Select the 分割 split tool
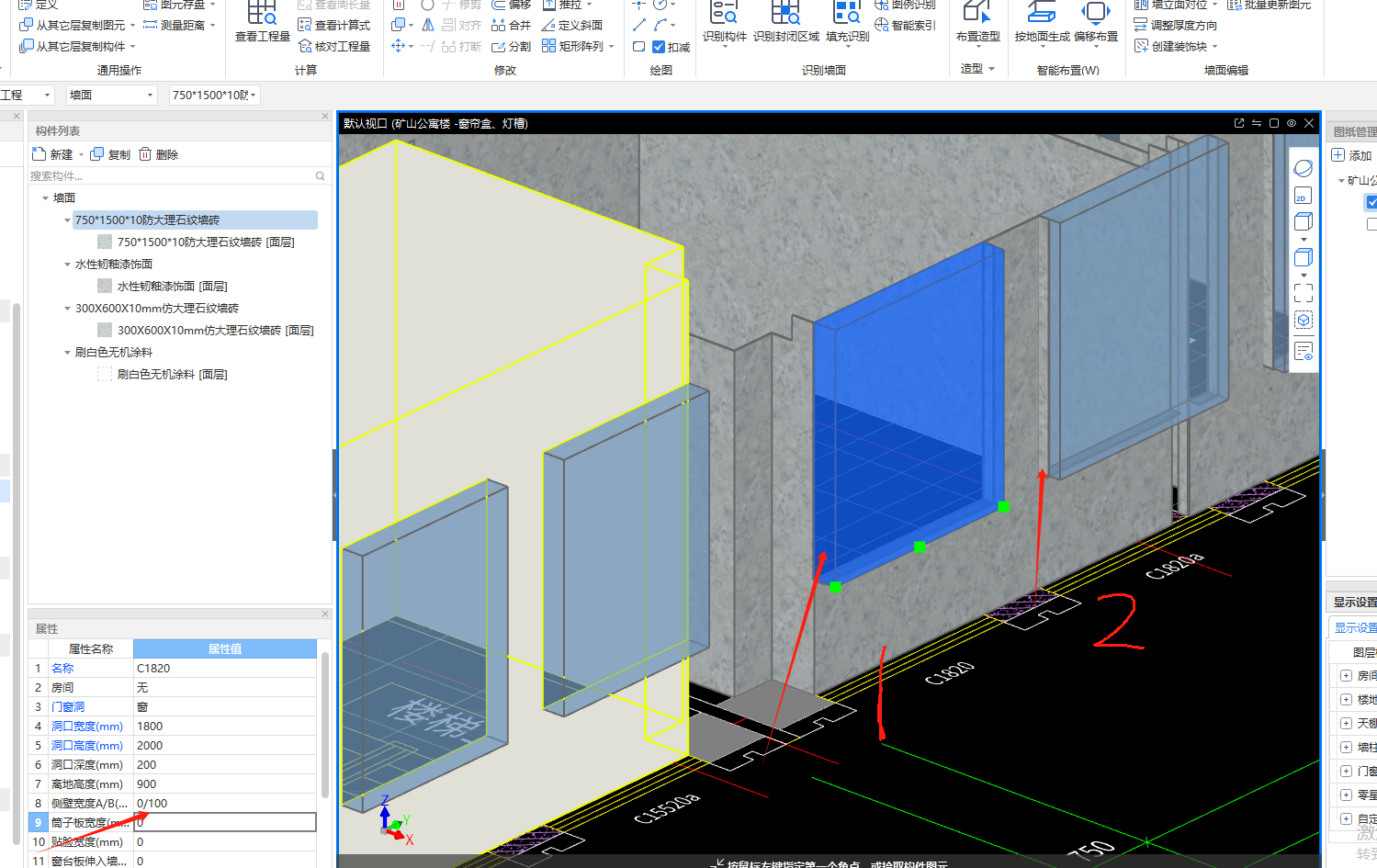This screenshot has width=1377, height=868. coord(511,46)
